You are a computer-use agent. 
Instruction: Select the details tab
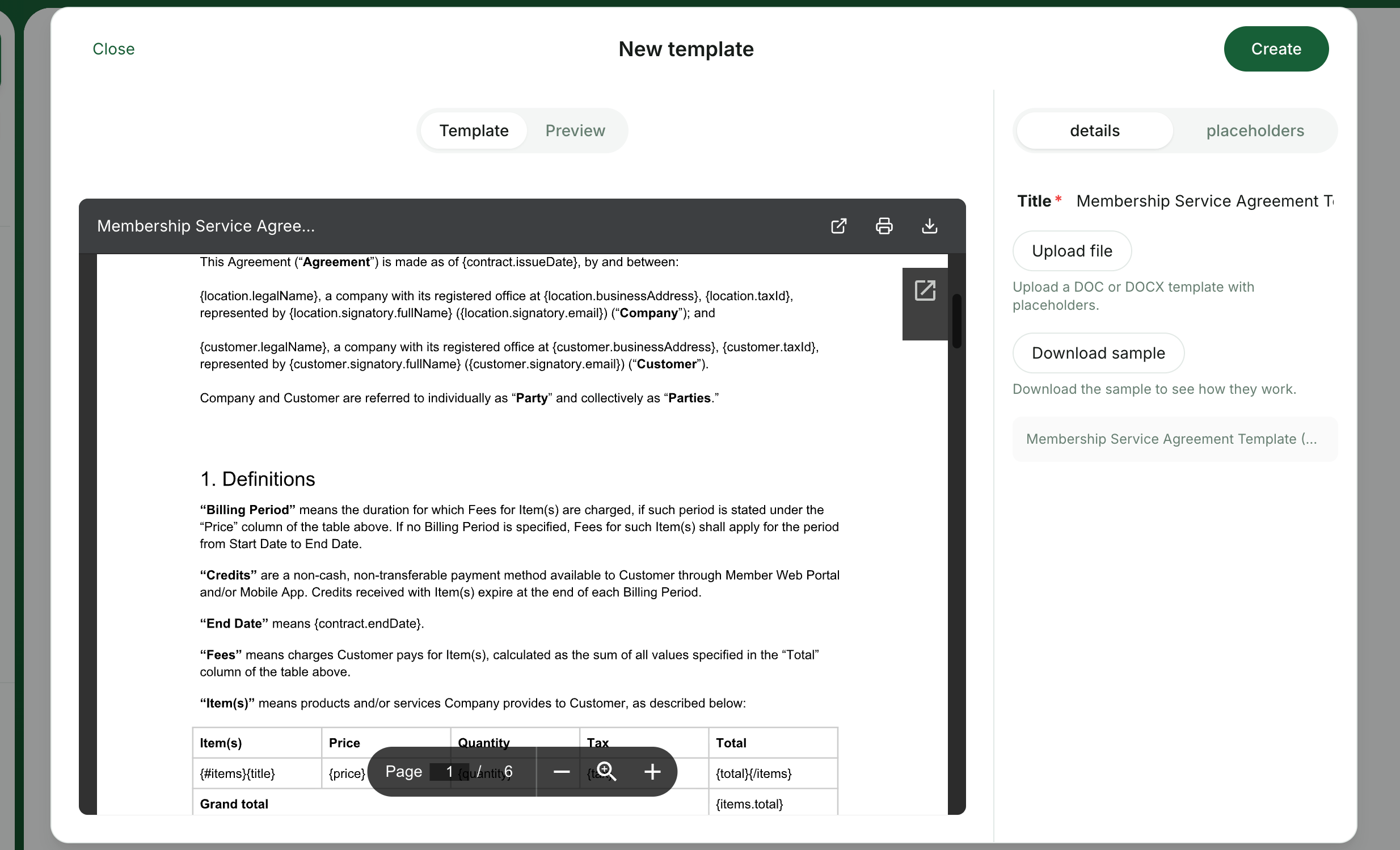pos(1094,131)
